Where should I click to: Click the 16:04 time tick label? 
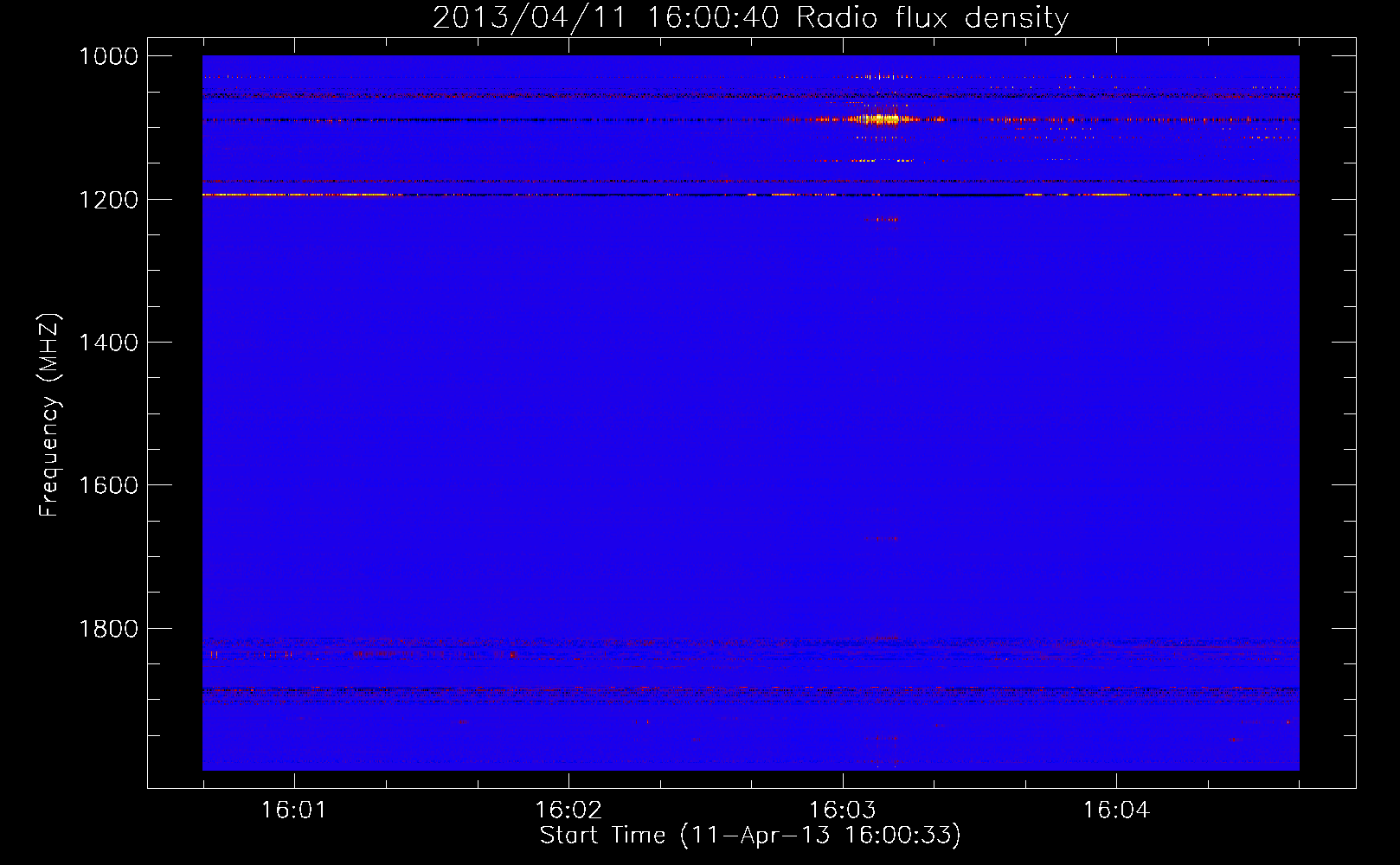click(x=1117, y=810)
